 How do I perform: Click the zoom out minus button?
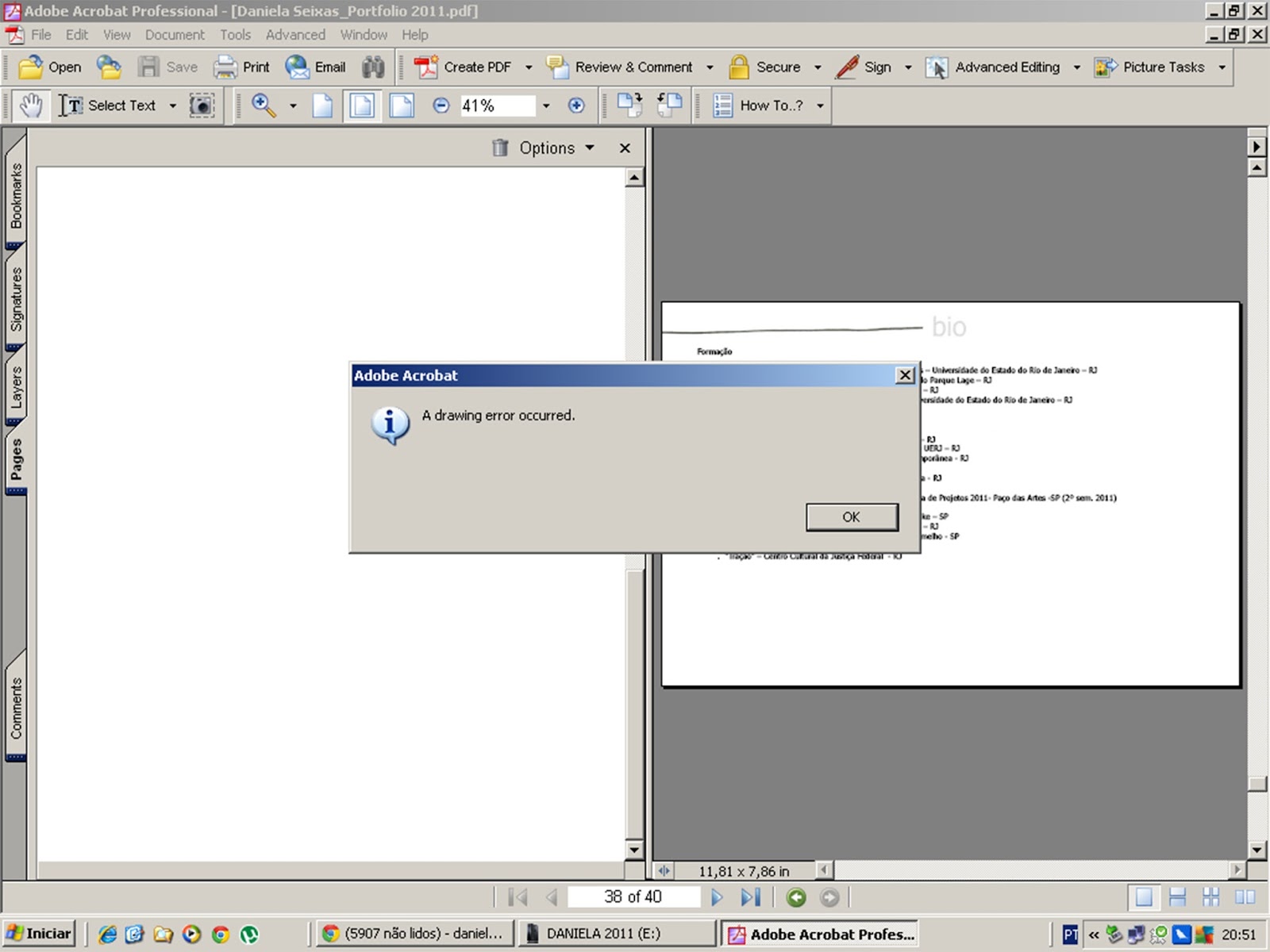click(441, 106)
